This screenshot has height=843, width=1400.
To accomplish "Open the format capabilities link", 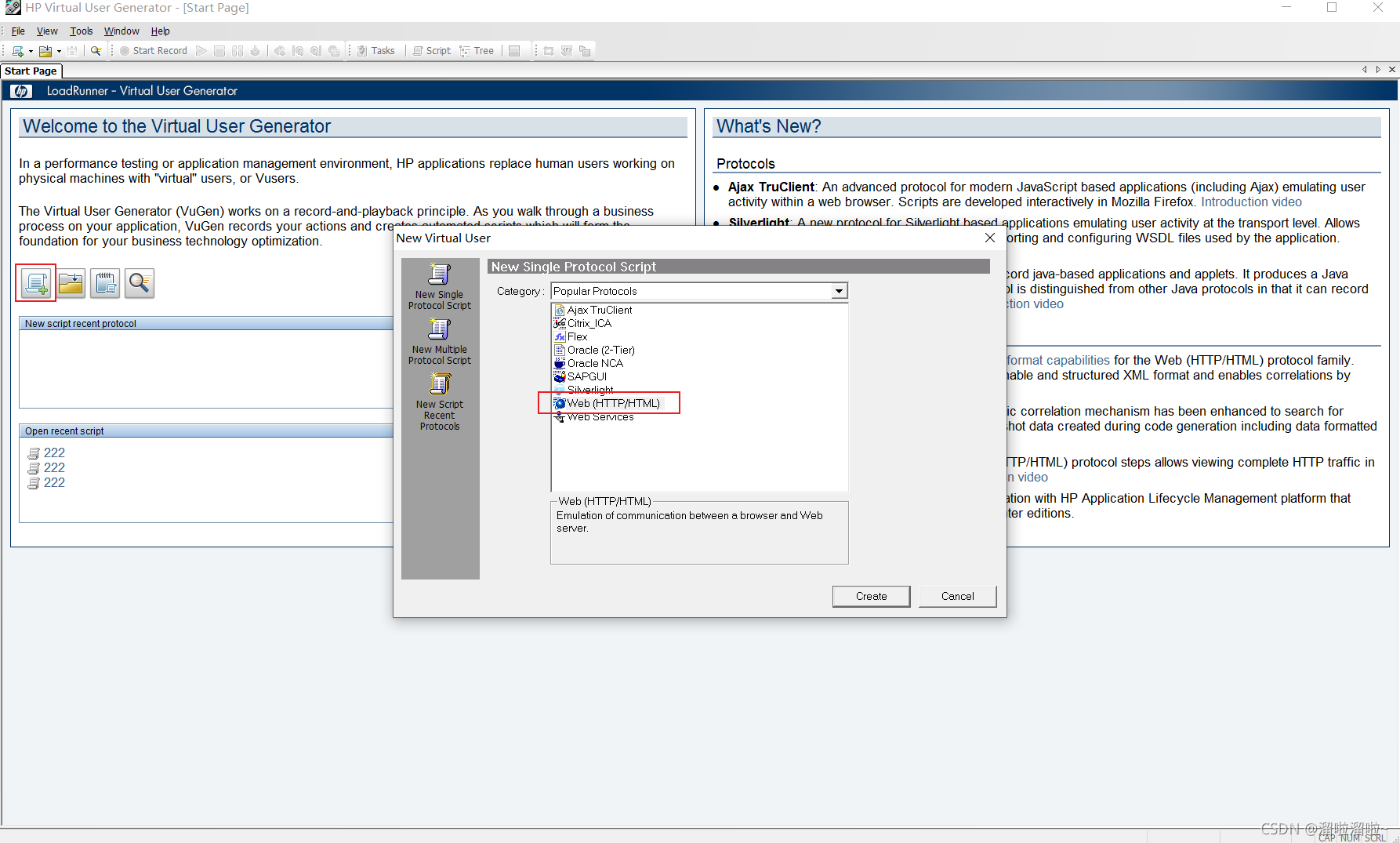I will click(x=1058, y=361).
